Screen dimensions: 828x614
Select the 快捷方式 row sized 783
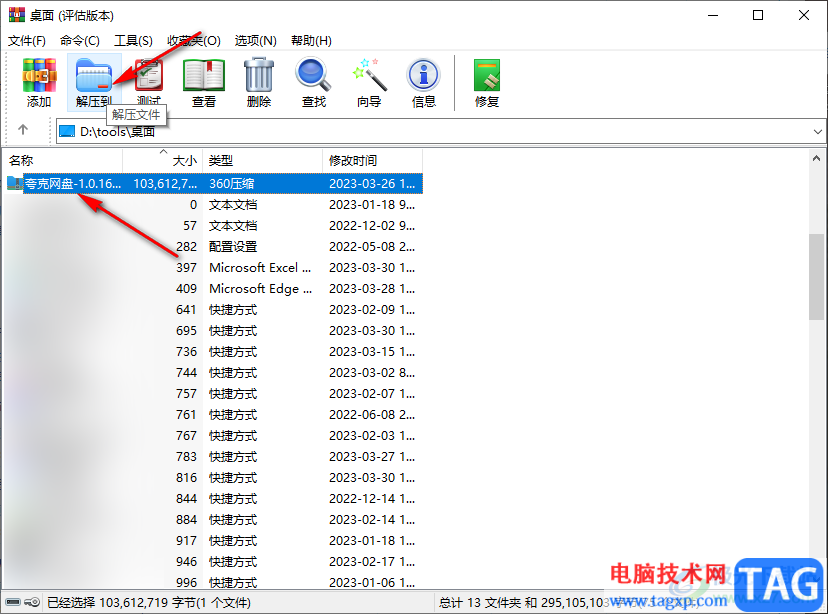(x=214, y=457)
